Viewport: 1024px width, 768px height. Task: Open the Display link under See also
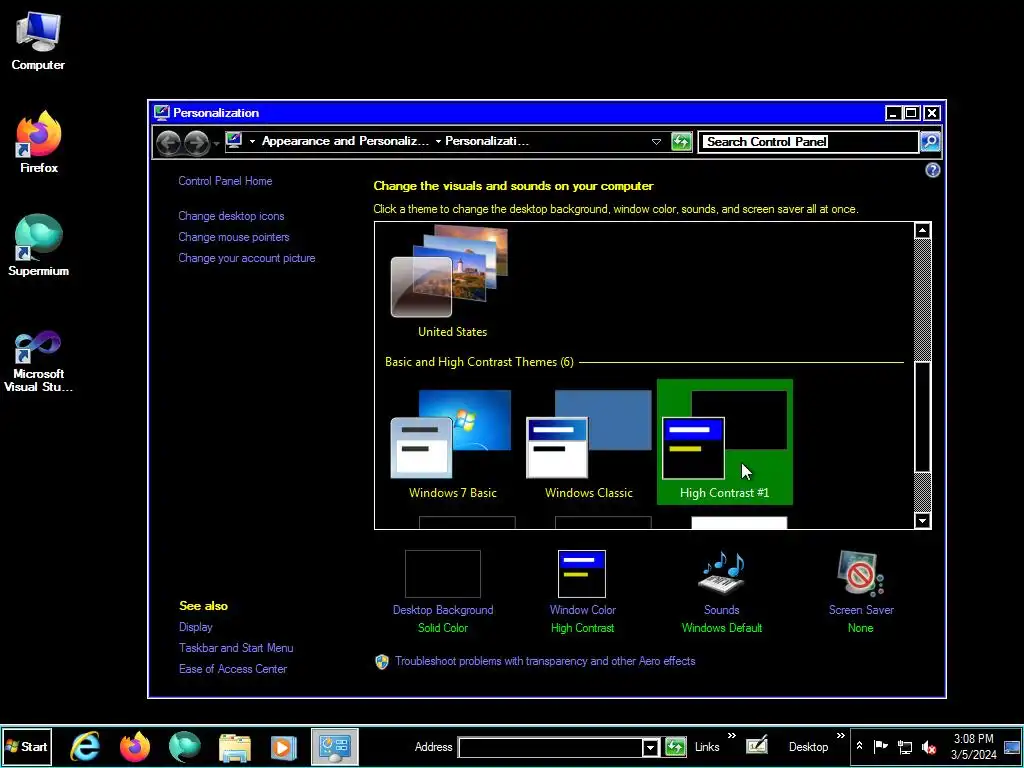tap(196, 627)
